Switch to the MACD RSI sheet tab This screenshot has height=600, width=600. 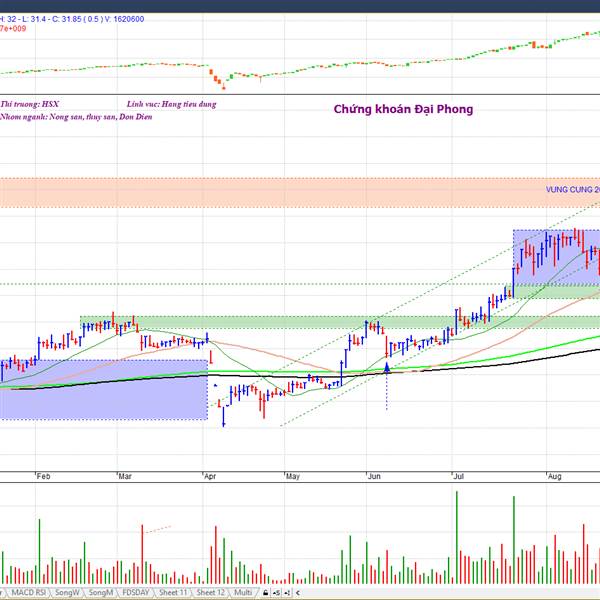[x=29, y=592]
